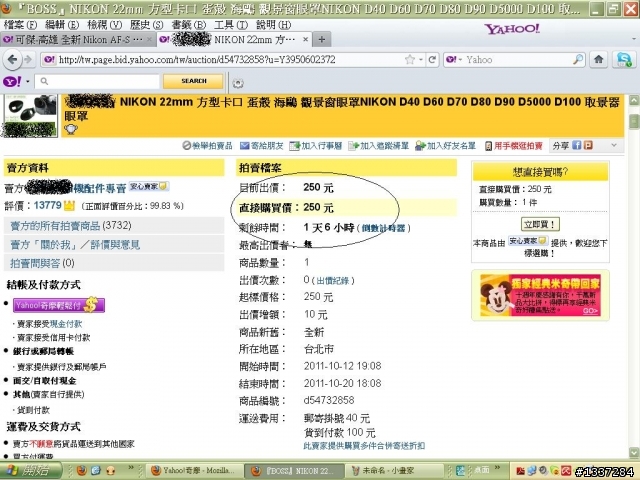The height and width of the screenshot is (480, 640).
Task: Open the 工具 (T) menu
Action: 231,25
